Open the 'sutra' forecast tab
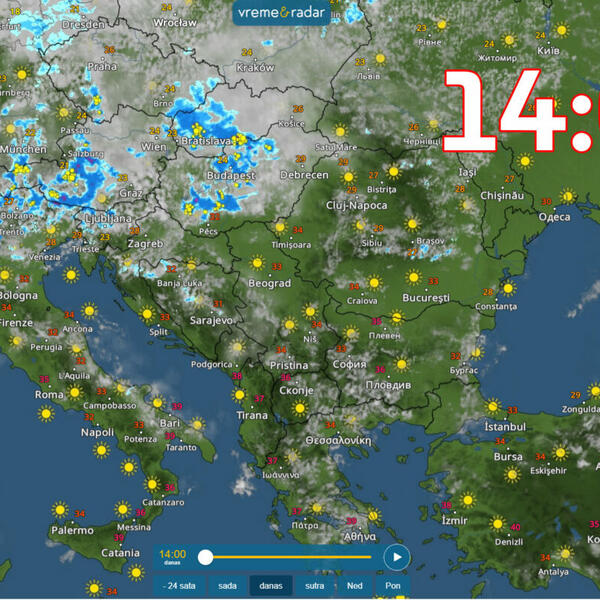Screen dimensions: 600x600 tap(314, 586)
